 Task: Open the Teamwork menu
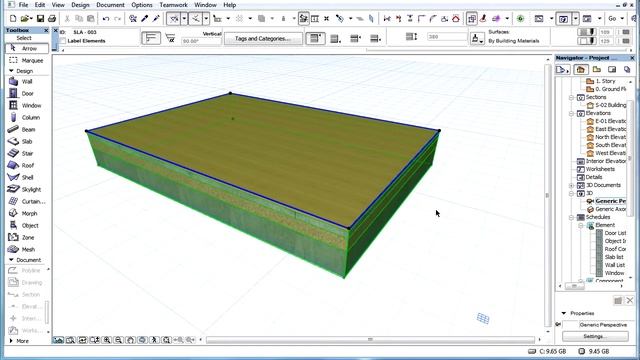click(x=173, y=5)
